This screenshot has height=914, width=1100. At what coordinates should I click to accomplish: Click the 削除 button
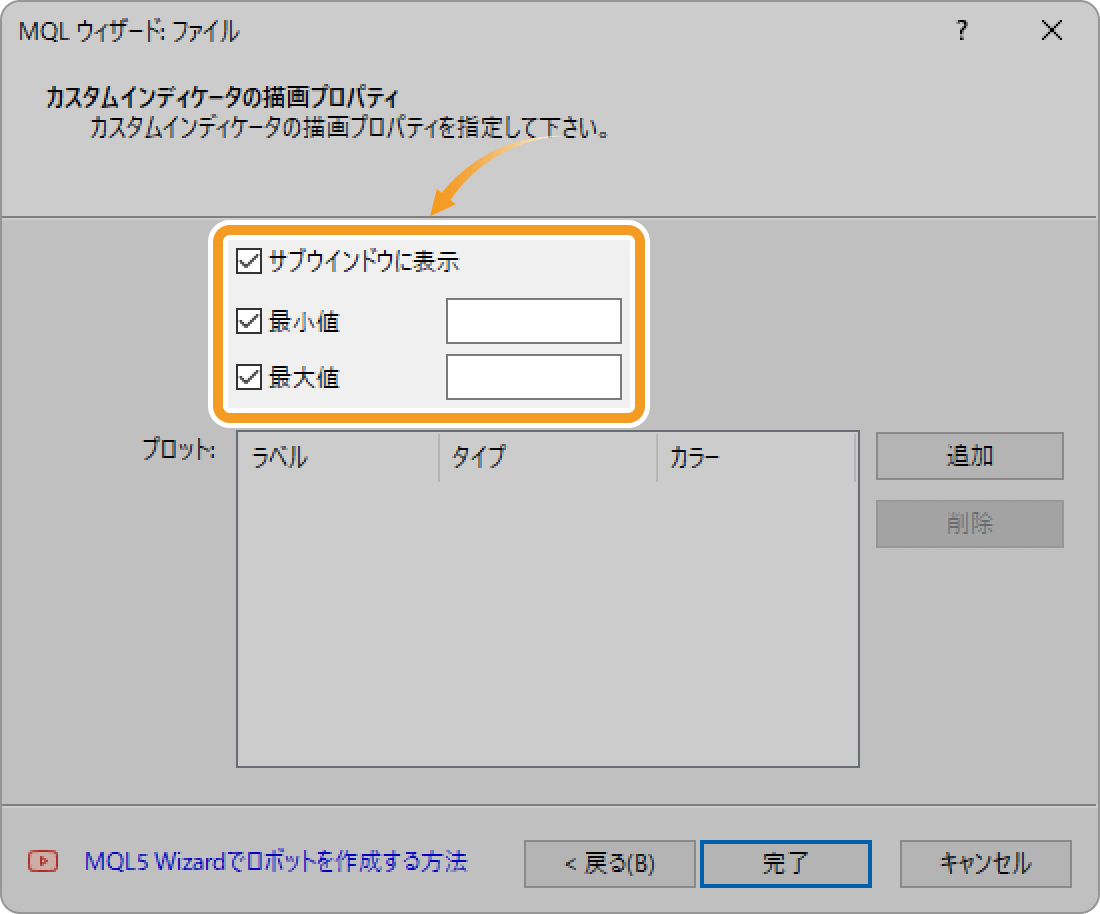pyautogui.click(x=970, y=523)
